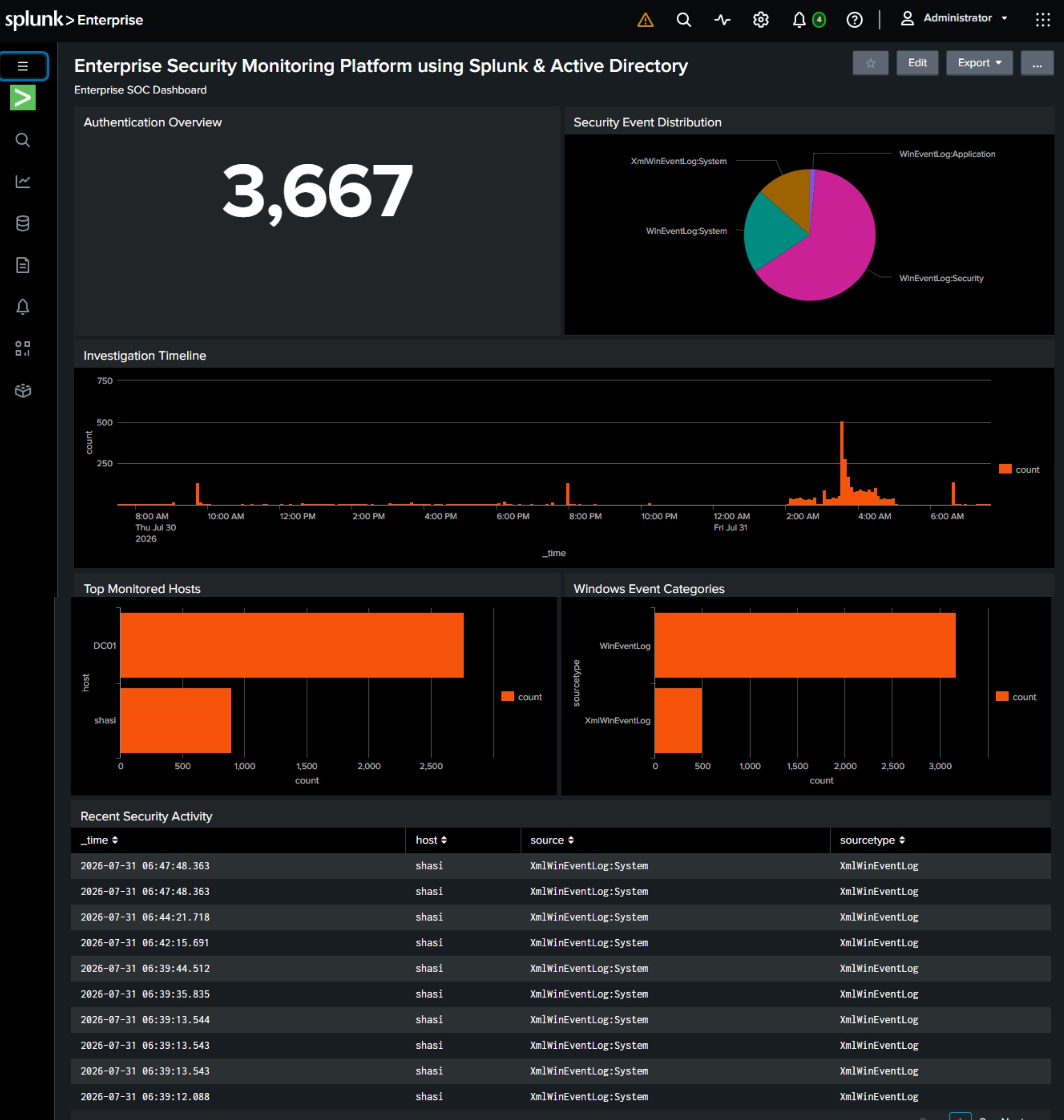The width and height of the screenshot is (1064, 1120).
Task: Click the Top Monitored Hosts panel title
Action: coord(142,589)
